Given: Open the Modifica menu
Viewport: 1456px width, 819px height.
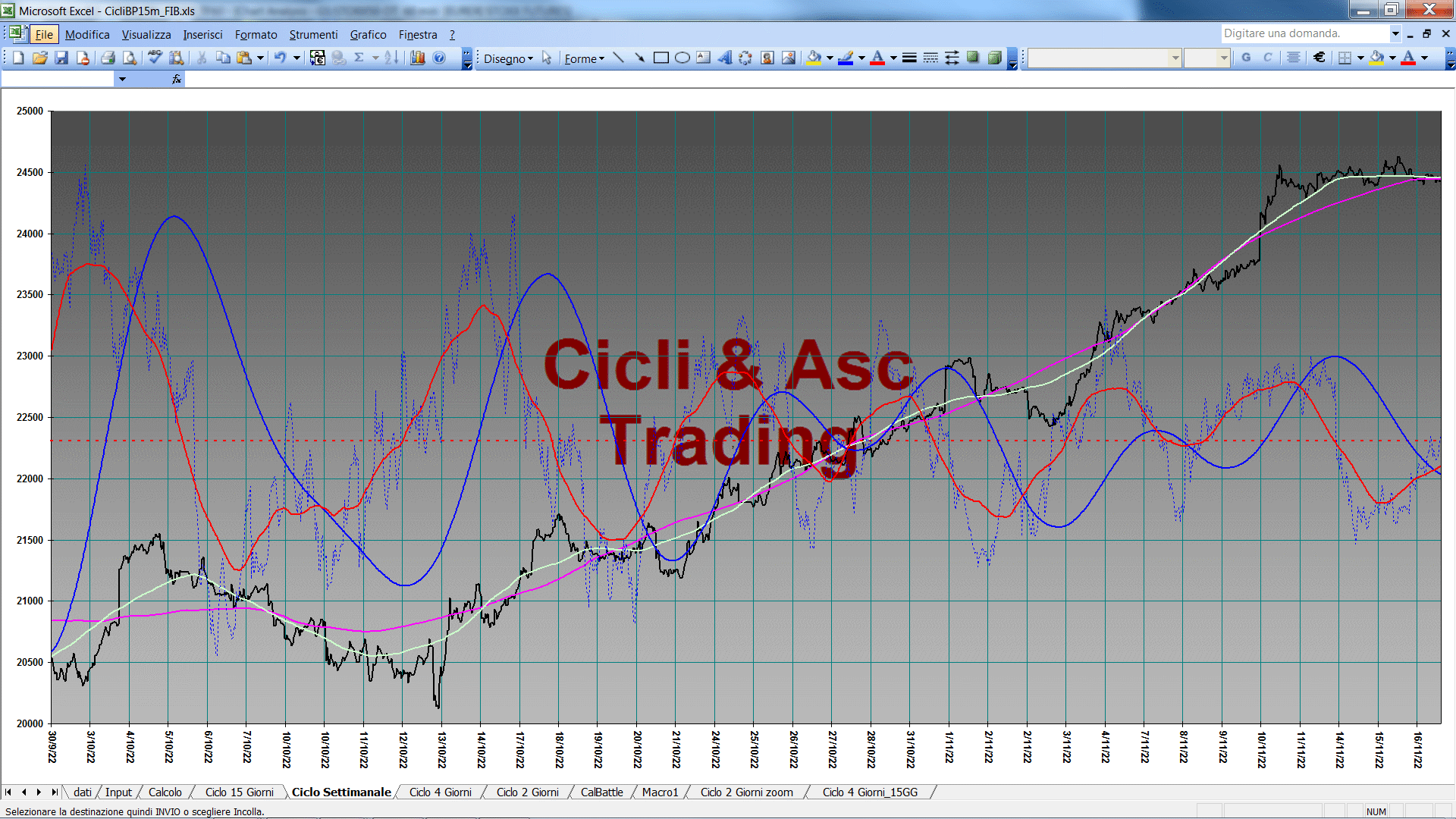Looking at the screenshot, I should pyautogui.click(x=87, y=34).
